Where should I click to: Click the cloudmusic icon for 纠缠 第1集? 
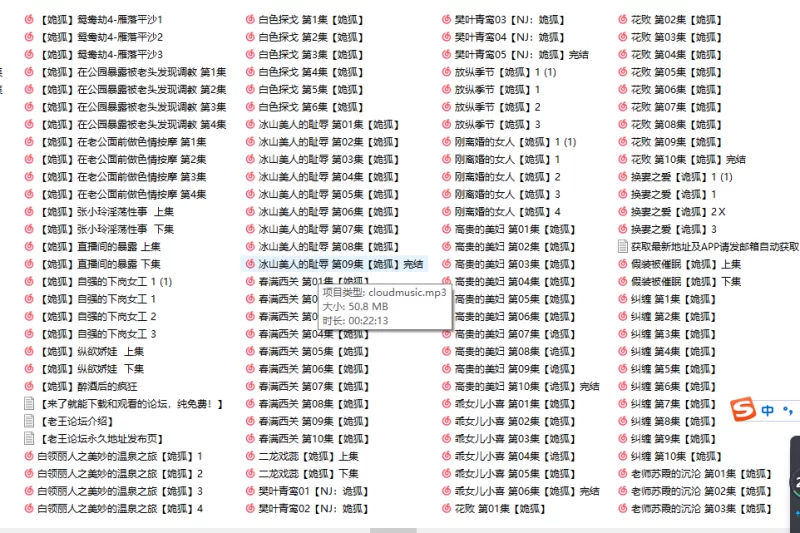pos(622,299)
